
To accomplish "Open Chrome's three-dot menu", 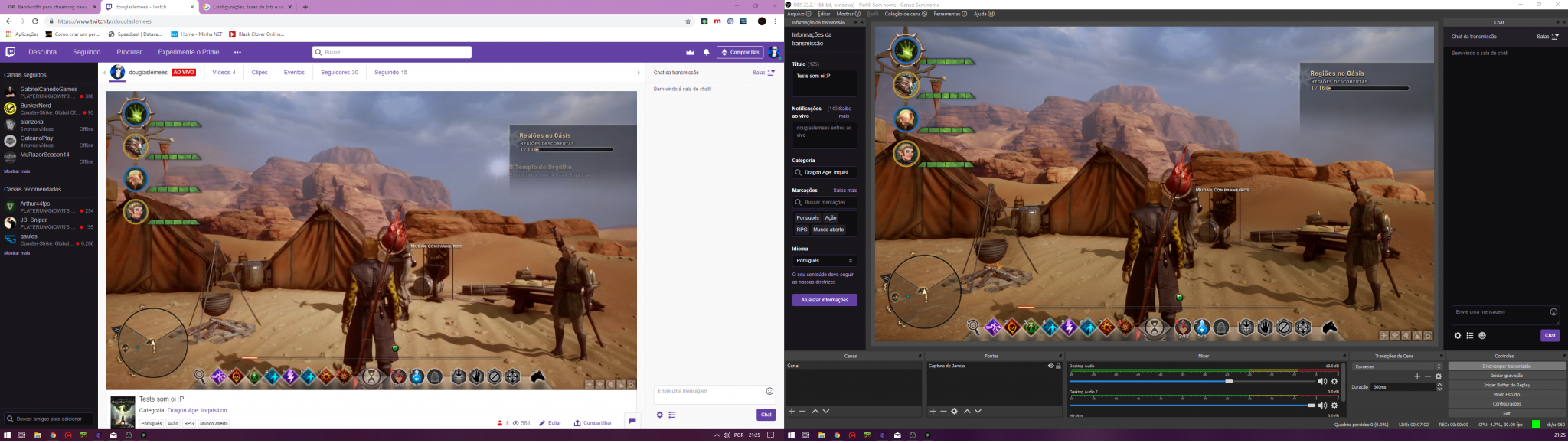I will [776, 21].
